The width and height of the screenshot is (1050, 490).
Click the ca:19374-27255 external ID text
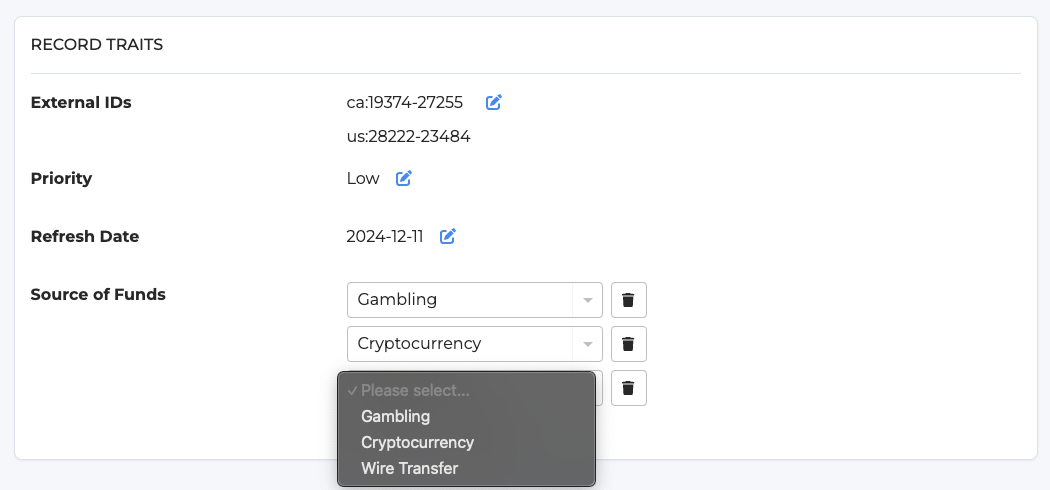(x=404, y=102)
